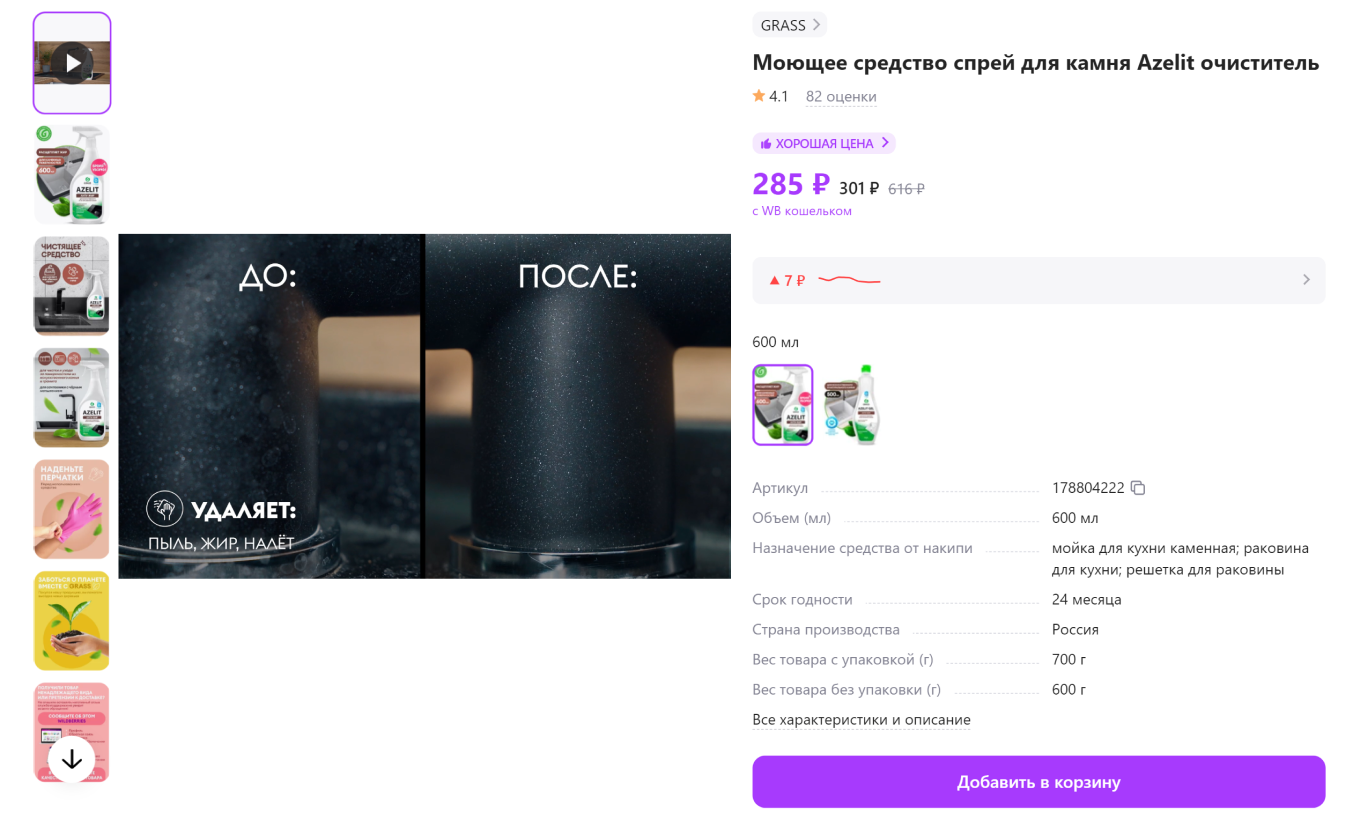Click the thumbs-up icon on the price badge
The width and height of the screenshot is (1360, 815).
(767, 143)
